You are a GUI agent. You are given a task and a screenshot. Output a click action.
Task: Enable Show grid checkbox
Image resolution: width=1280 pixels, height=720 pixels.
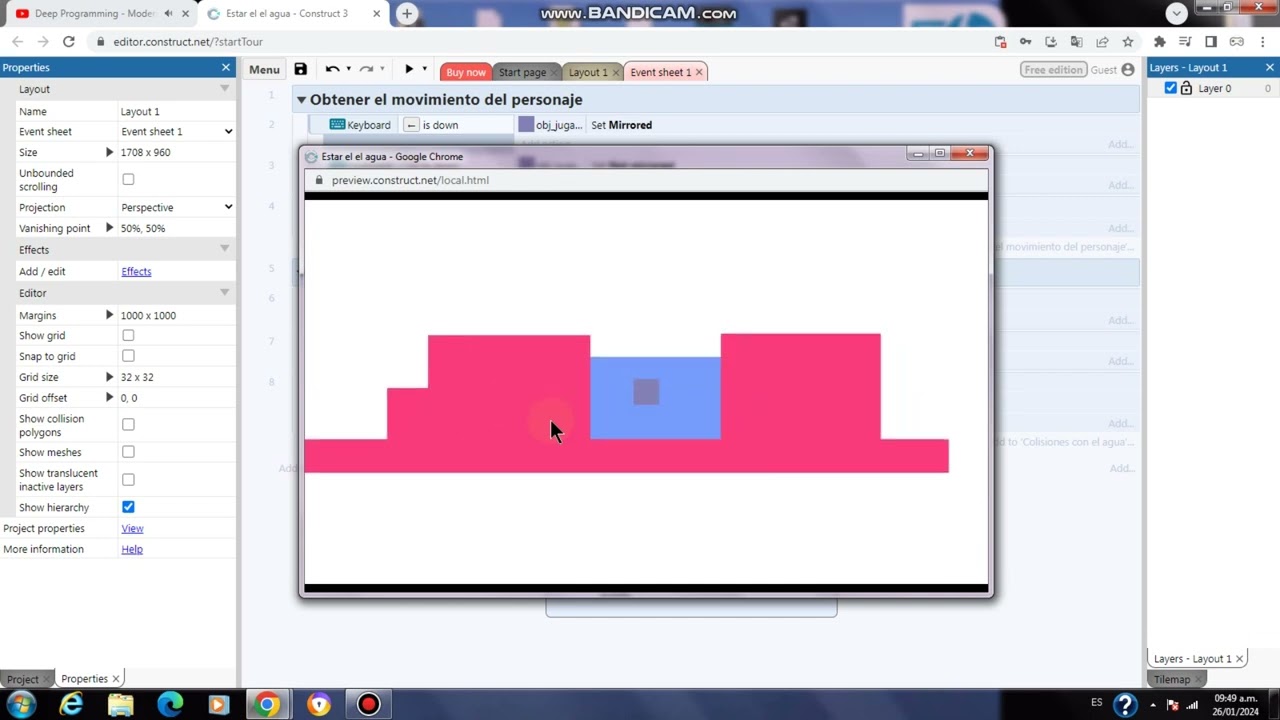pyautogui.click(x=128, y=336)
